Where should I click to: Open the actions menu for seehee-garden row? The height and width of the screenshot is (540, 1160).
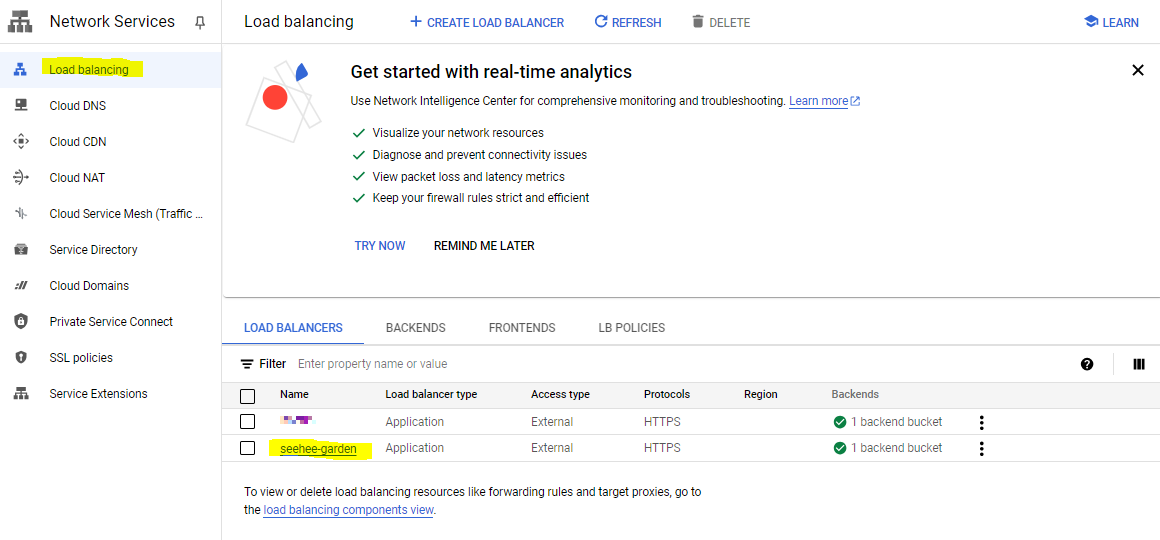click(x=982, y=448)
